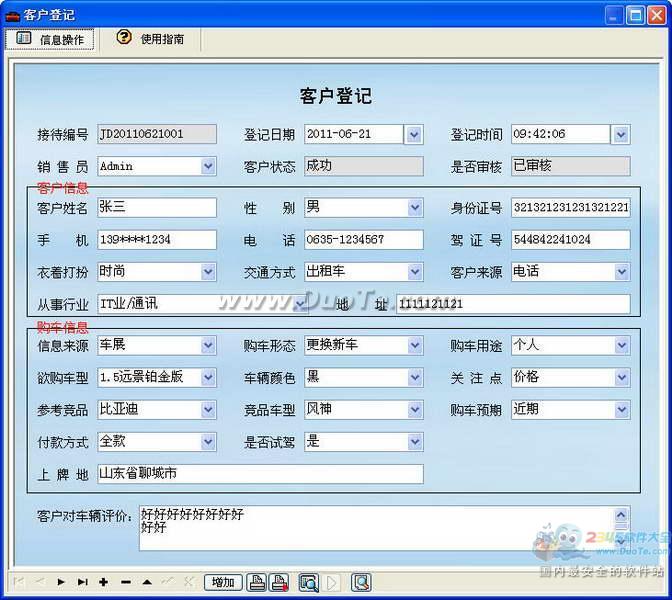The width and height of the screenshot is (672, 600).
Task: Click the 上牌地 field 山东省聊城市
Action: pyautogui.click(x=260, y=474)
